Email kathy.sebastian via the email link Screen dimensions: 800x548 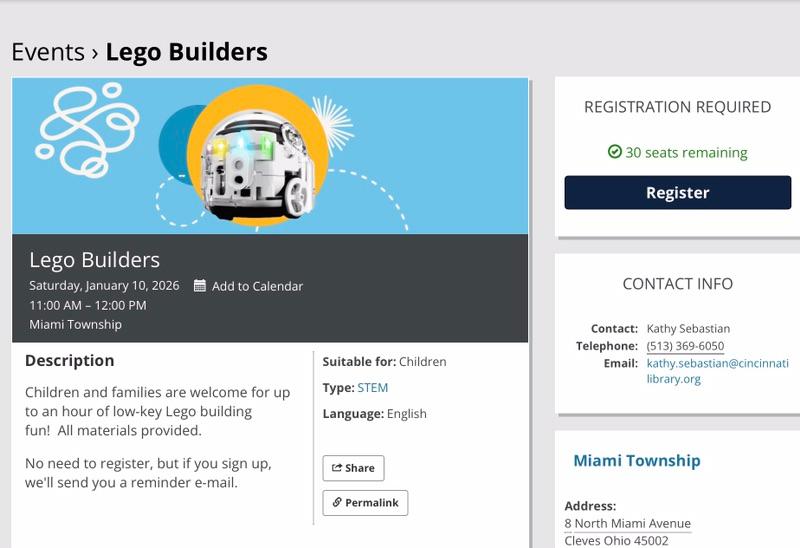pos(717,371)
